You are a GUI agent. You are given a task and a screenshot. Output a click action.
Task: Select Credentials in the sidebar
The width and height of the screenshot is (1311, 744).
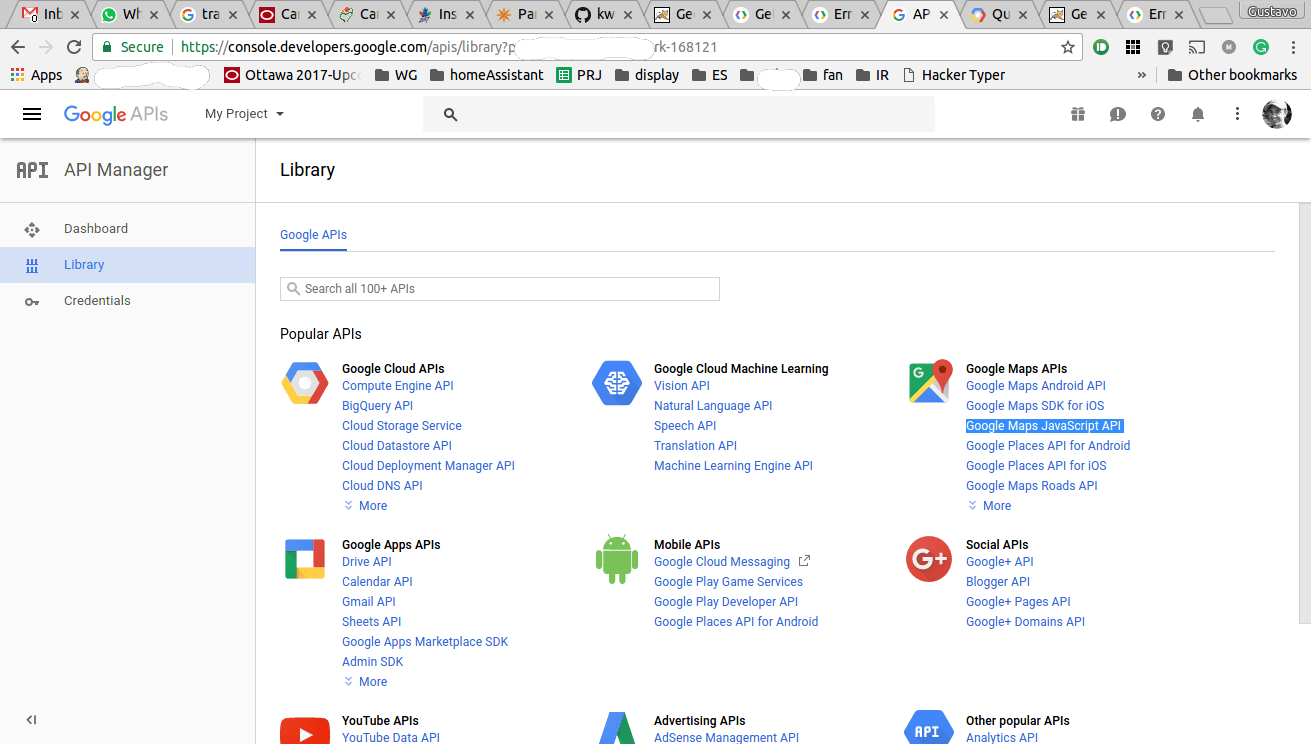click(127, 301)
